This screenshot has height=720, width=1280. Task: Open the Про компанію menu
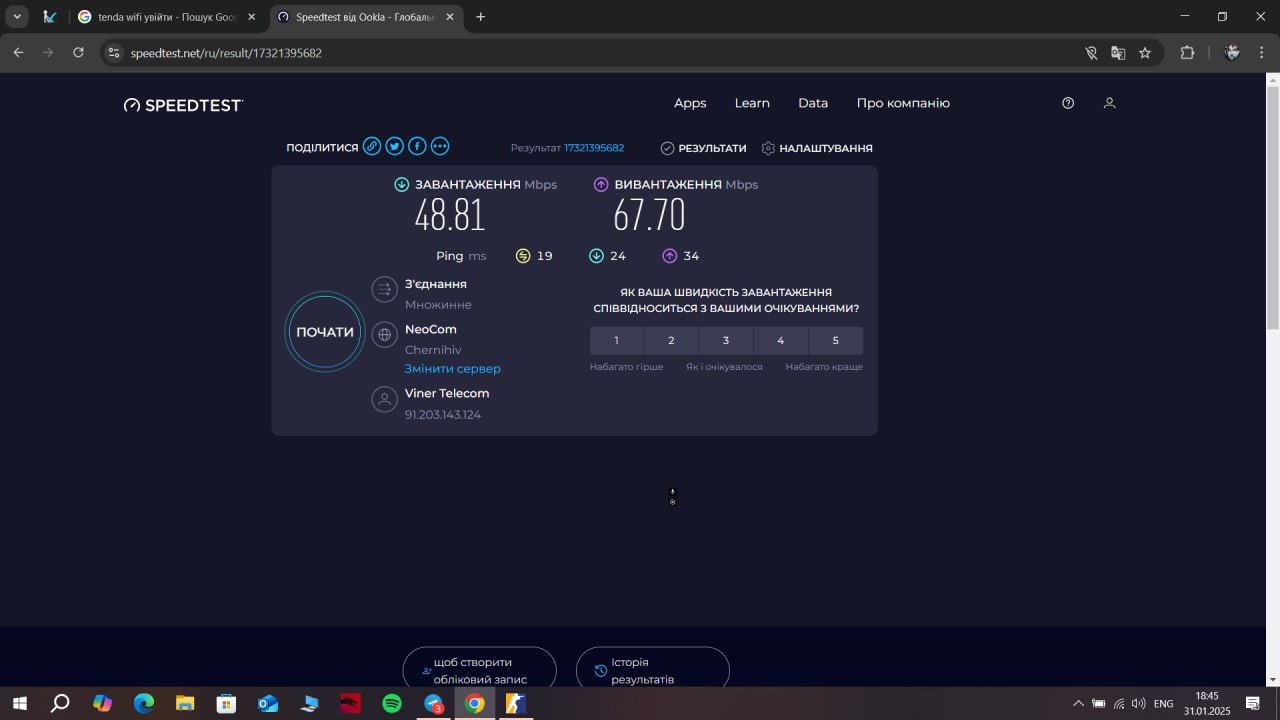(903, 103)
